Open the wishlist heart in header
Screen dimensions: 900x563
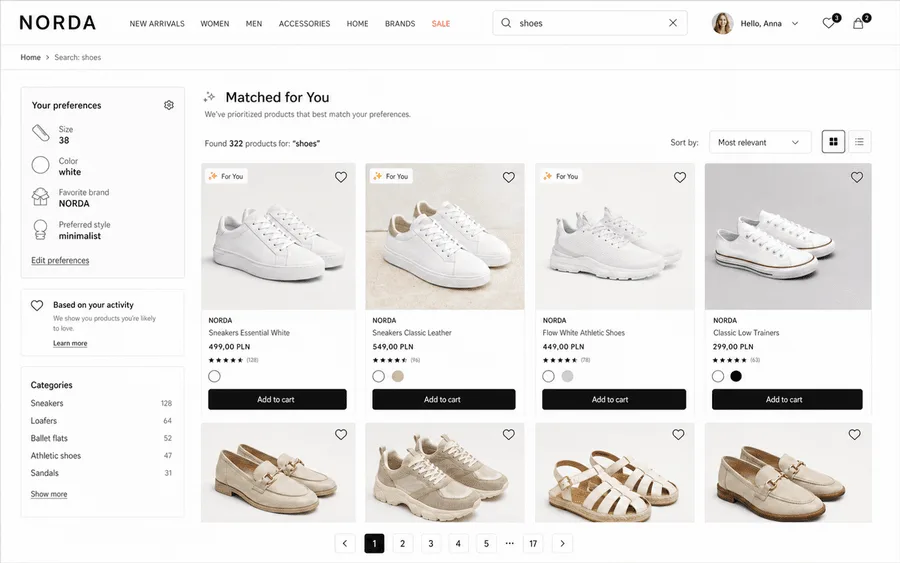828,24
